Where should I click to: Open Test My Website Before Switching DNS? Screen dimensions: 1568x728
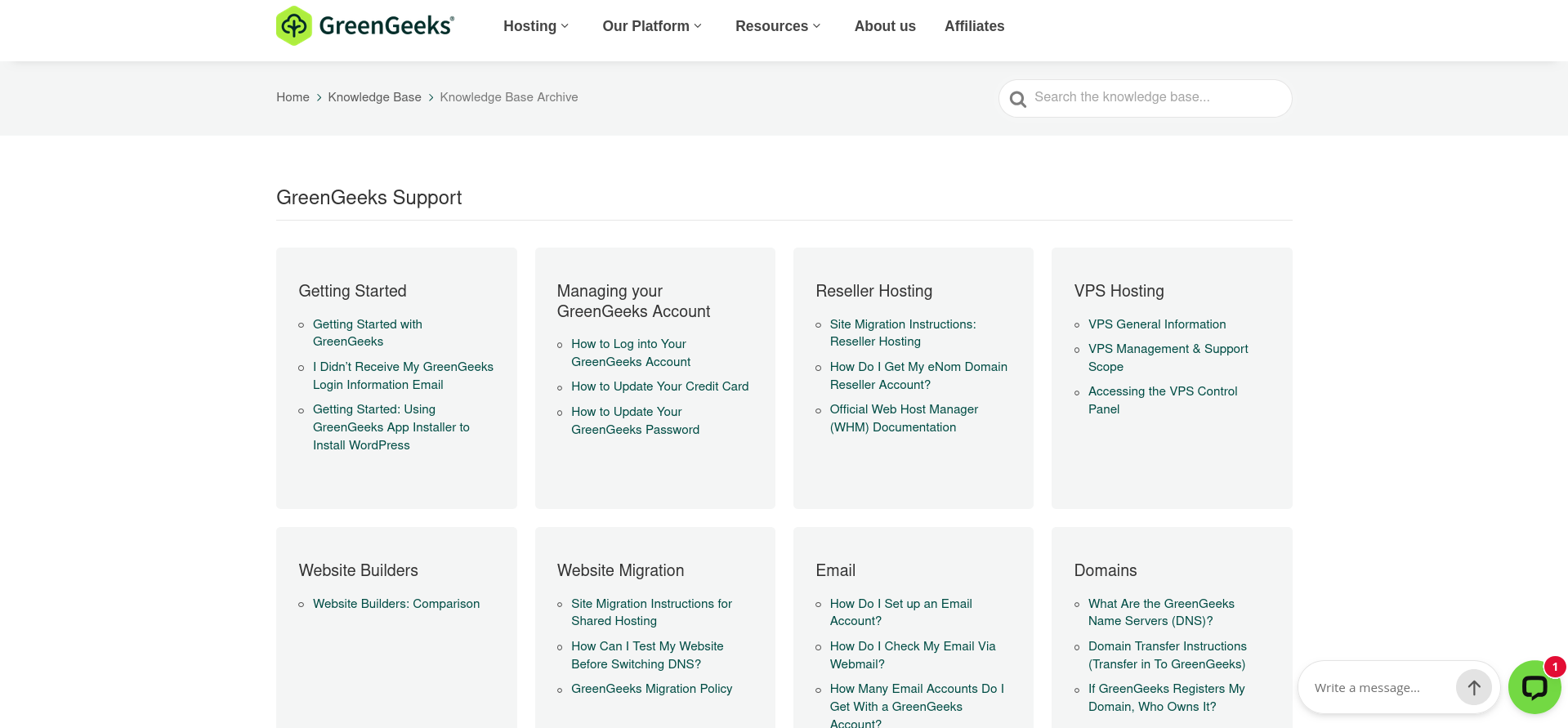pos(647,655)
